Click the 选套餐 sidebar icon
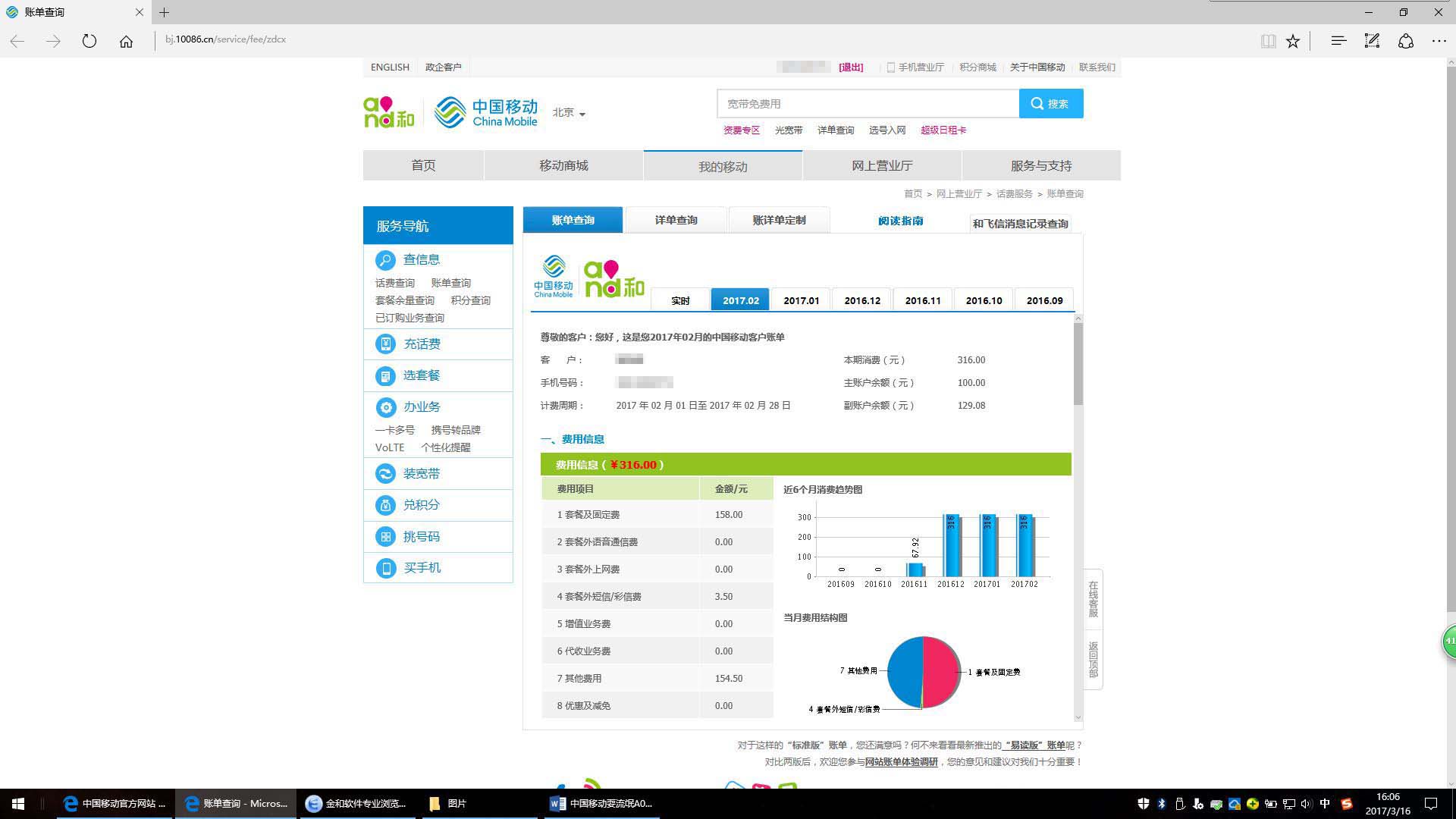This screenshot has height=819, width=1456. click(385, 375)
